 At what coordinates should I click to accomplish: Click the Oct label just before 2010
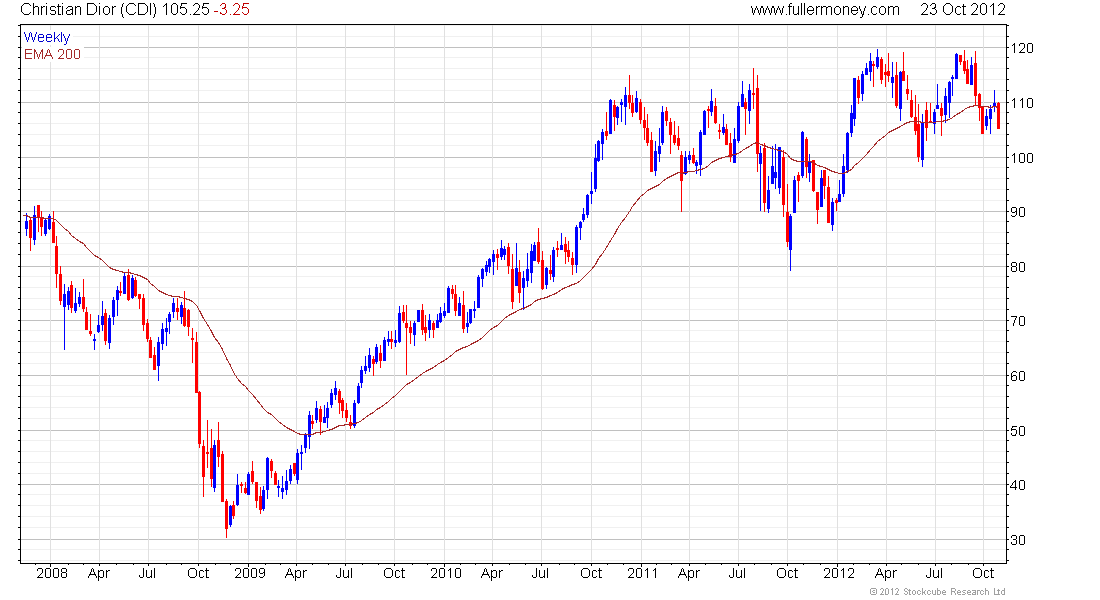tap(394, 573)
